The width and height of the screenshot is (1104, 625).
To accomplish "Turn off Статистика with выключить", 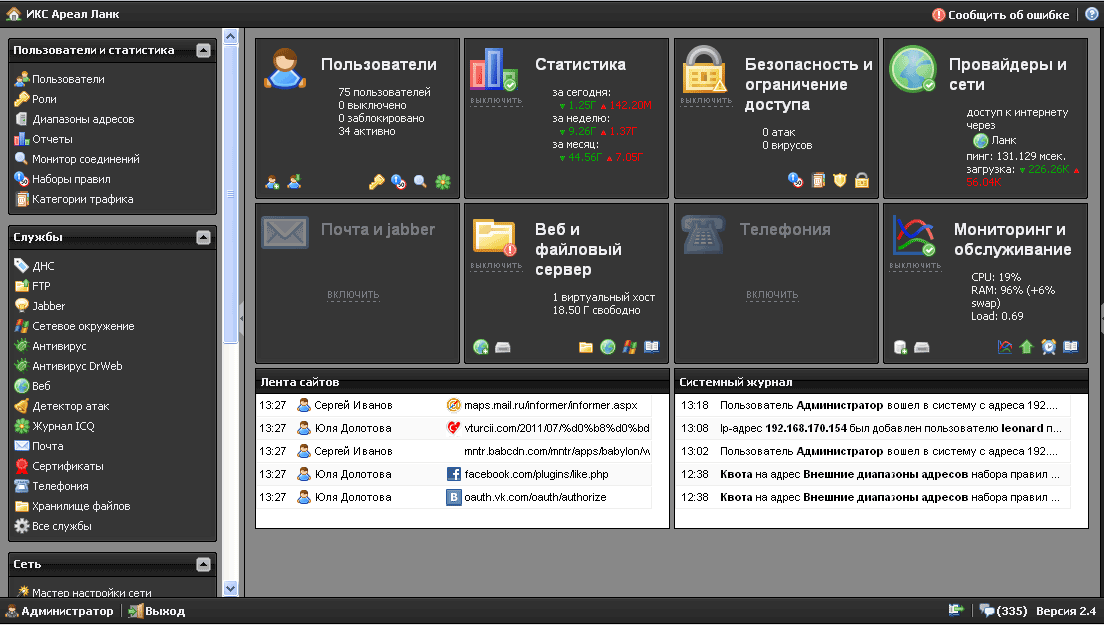I will [496, 101].
